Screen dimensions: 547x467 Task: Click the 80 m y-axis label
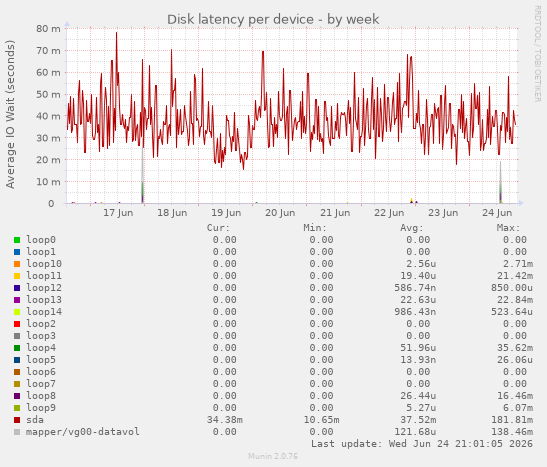[x=48, y=29]
